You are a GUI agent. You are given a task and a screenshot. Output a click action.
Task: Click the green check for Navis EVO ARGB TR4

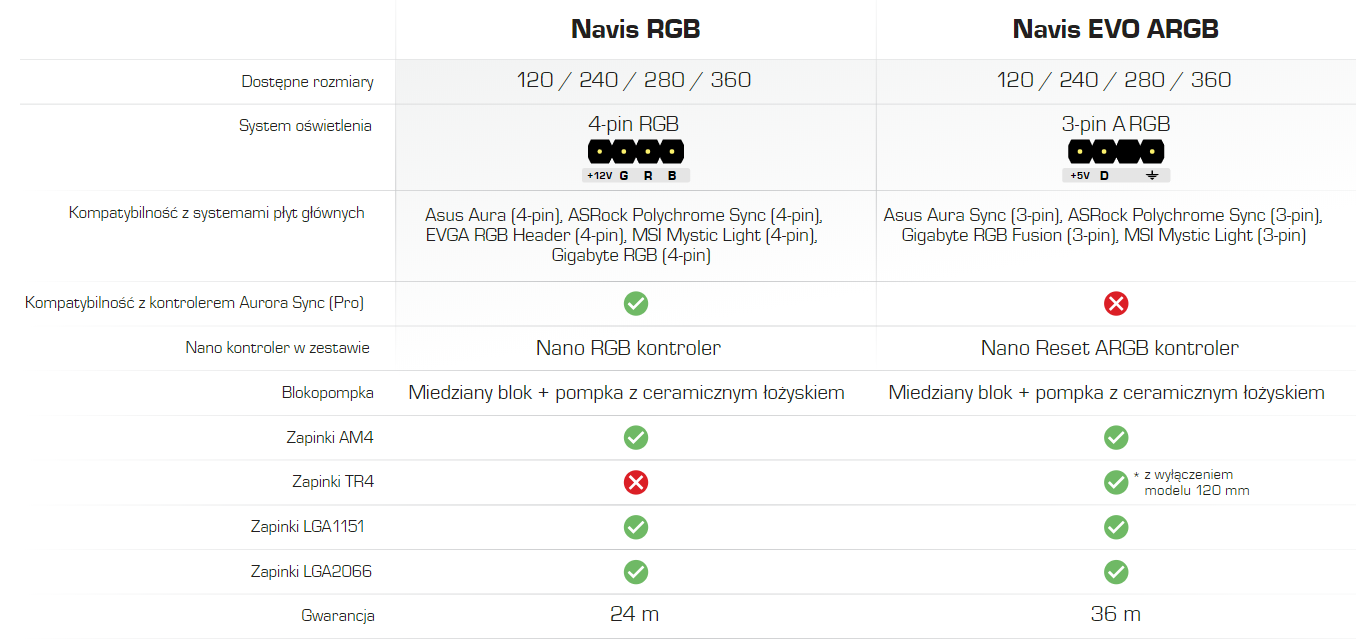tap(1116, 482)
